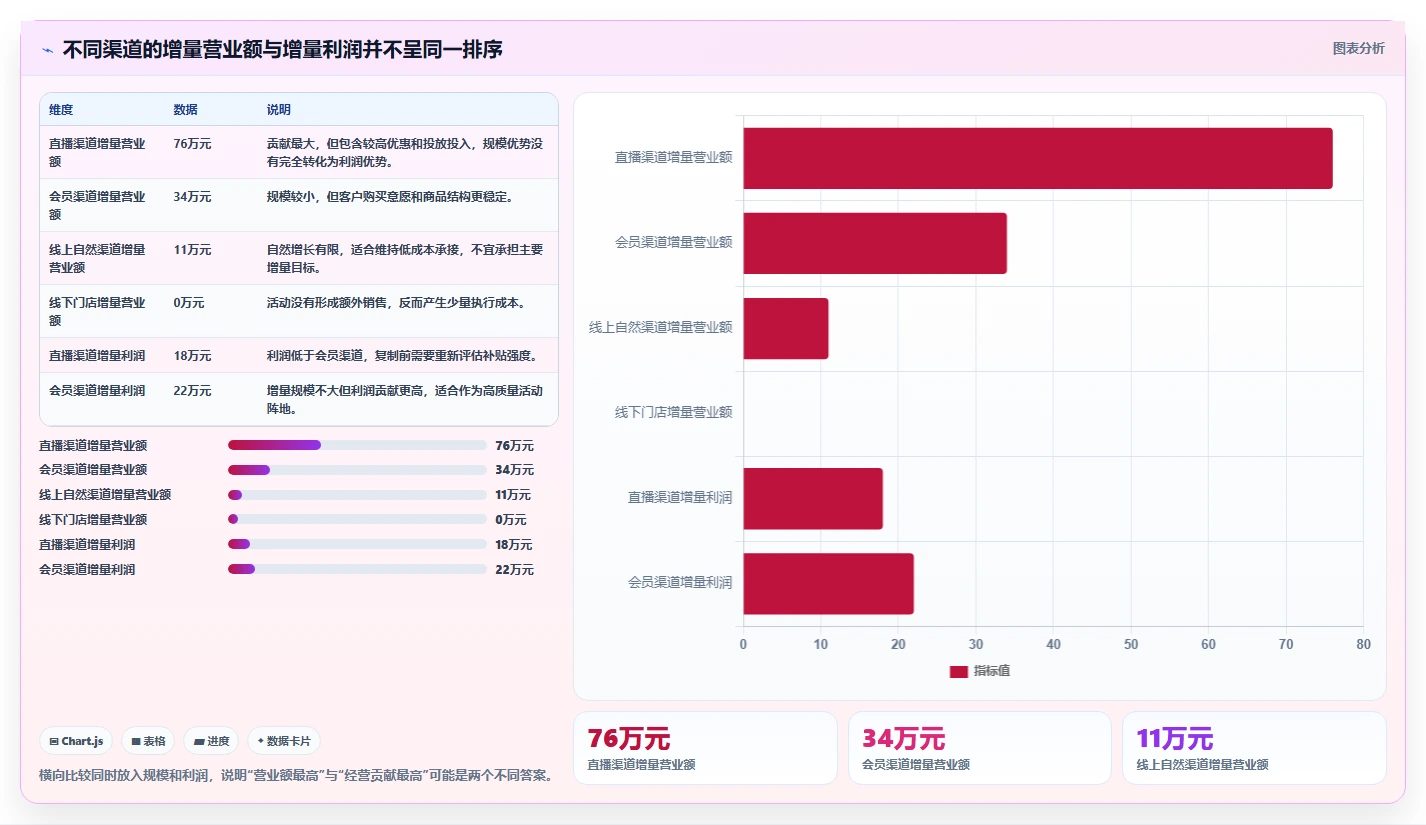This screenshot has height=825, width=1426.
Task: Click the 线下门店增量营业额 label on chart axis
Action: pos(673,412)
